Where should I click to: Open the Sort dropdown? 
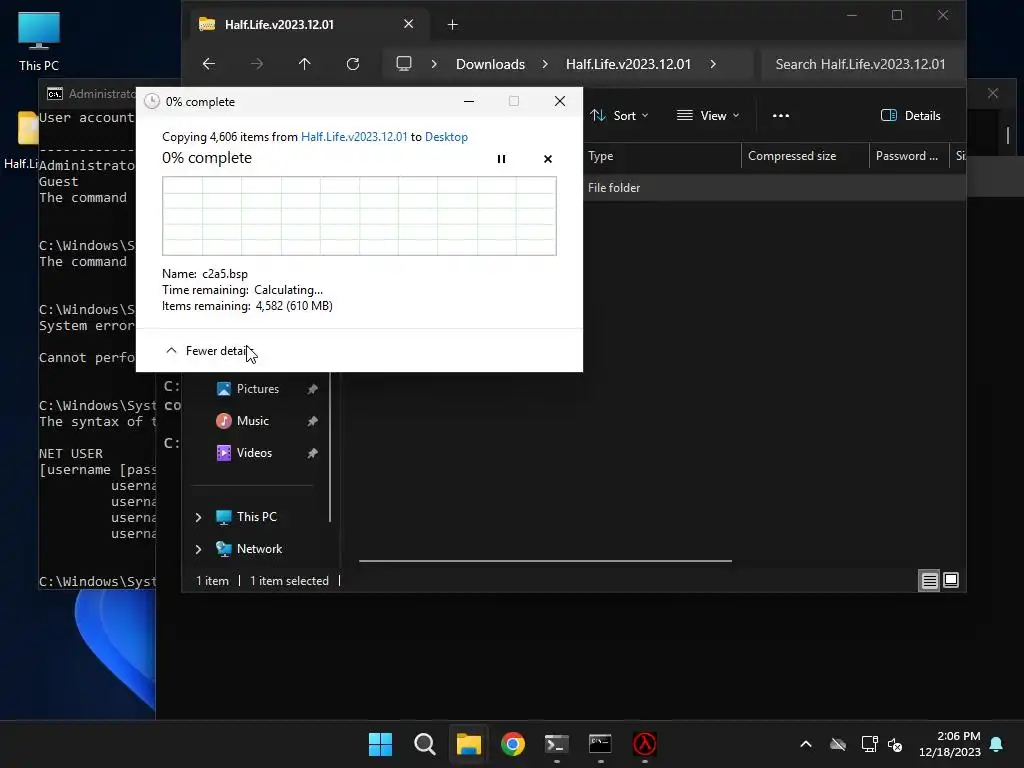(619, 116)
